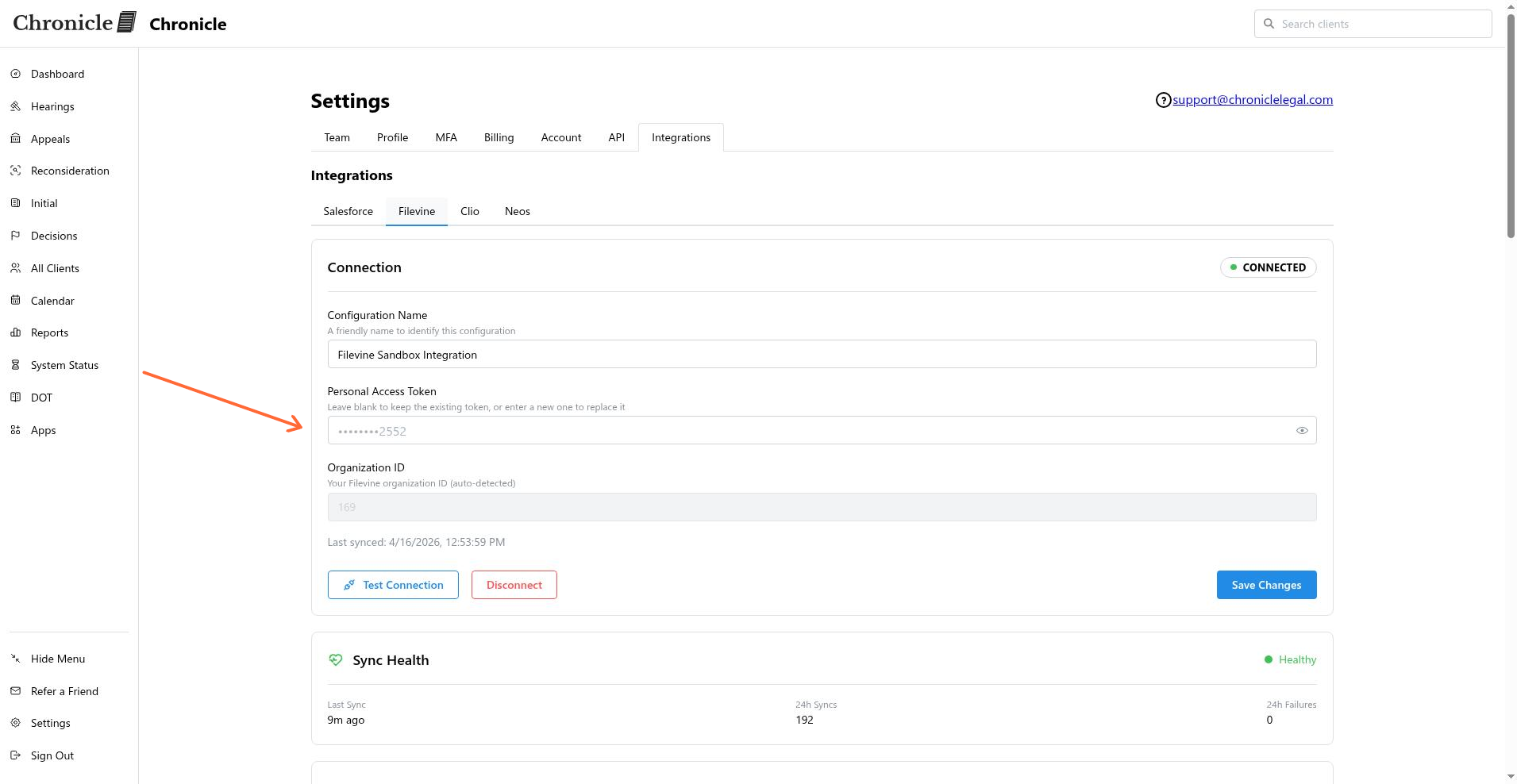
Task: Click Hide Menu in the sidebar
Action: tap(58, 659)
